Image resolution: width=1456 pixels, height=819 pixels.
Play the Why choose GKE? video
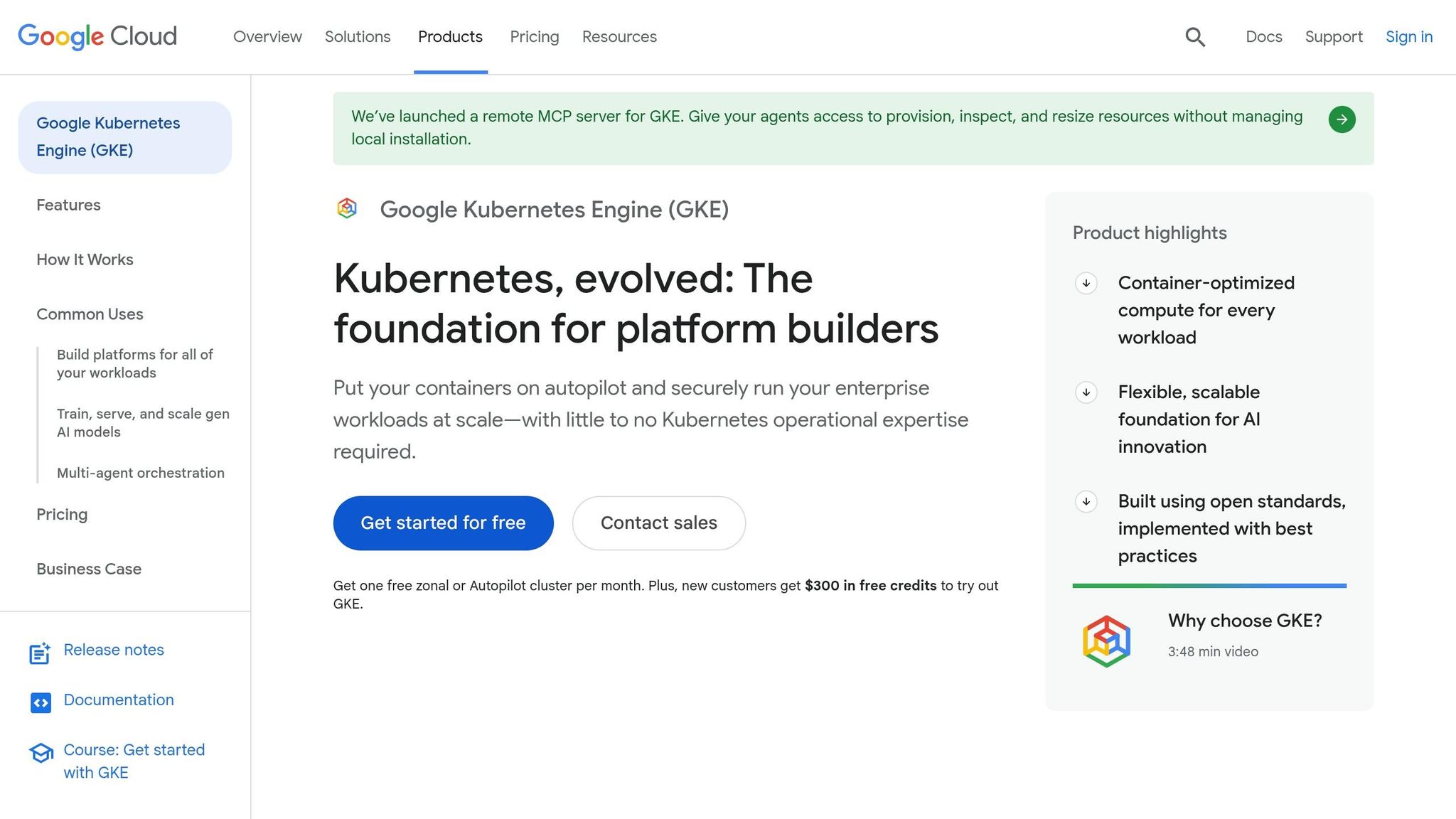[1245, 621]
